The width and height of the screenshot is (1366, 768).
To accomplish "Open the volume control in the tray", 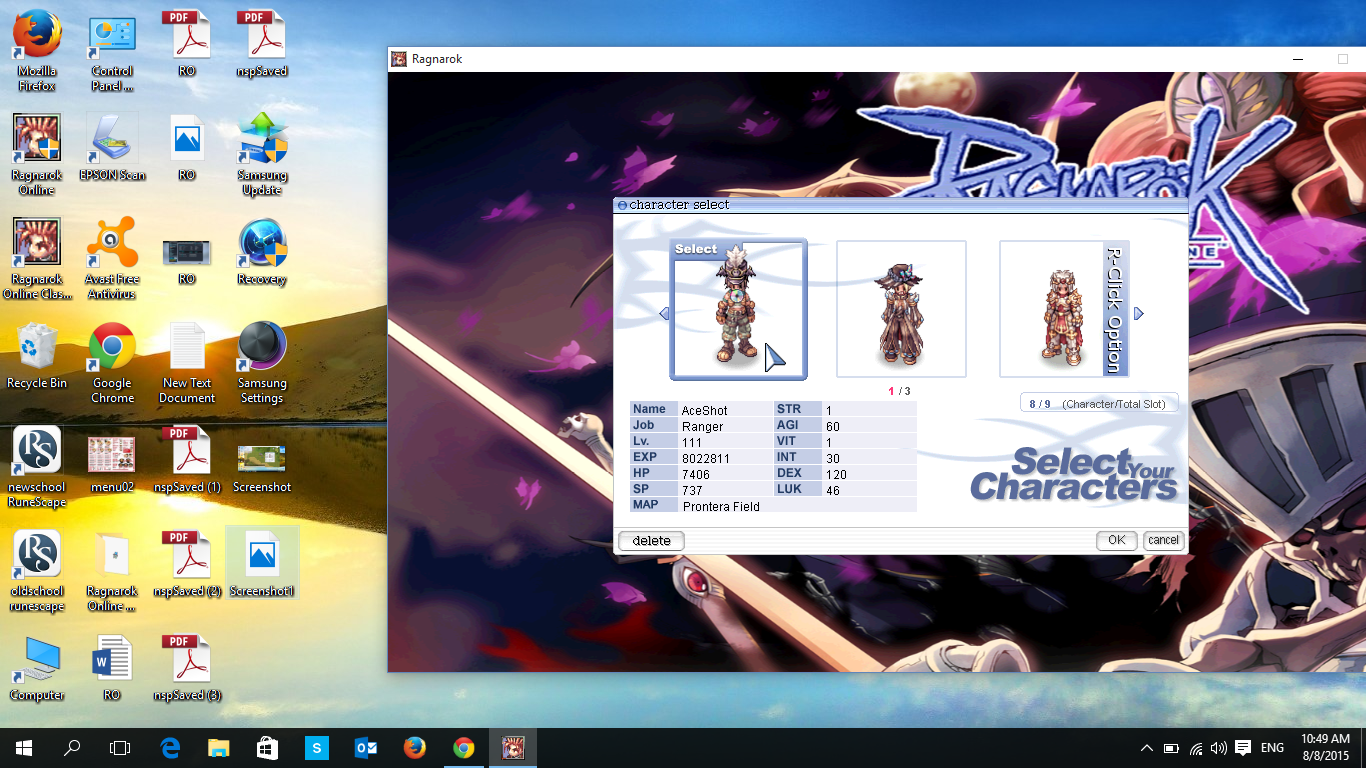I will pyautogui.click(x=1218, y=748).
